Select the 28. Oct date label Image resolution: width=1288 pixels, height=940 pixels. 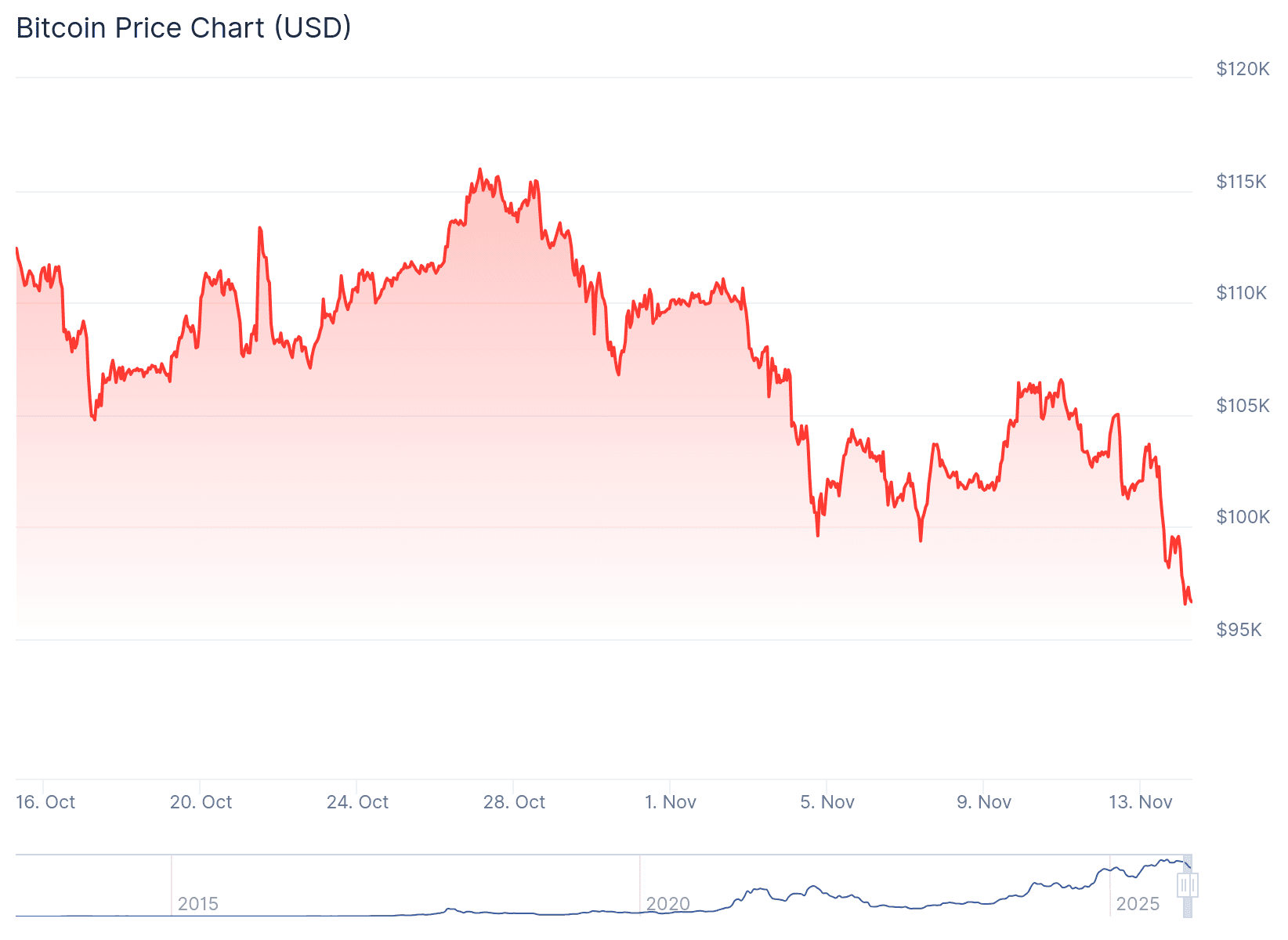tap(515, 802)
